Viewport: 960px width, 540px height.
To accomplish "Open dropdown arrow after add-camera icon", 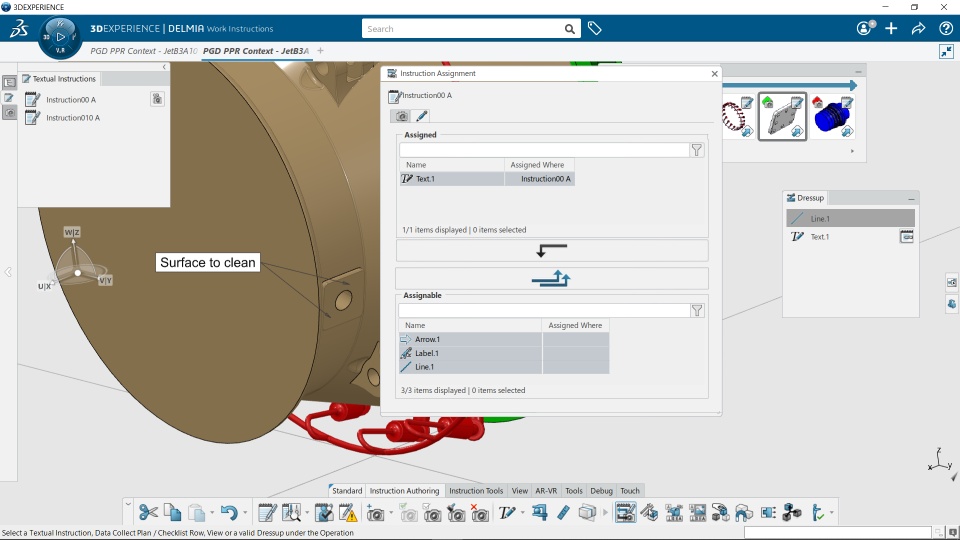I will [391, 513].
